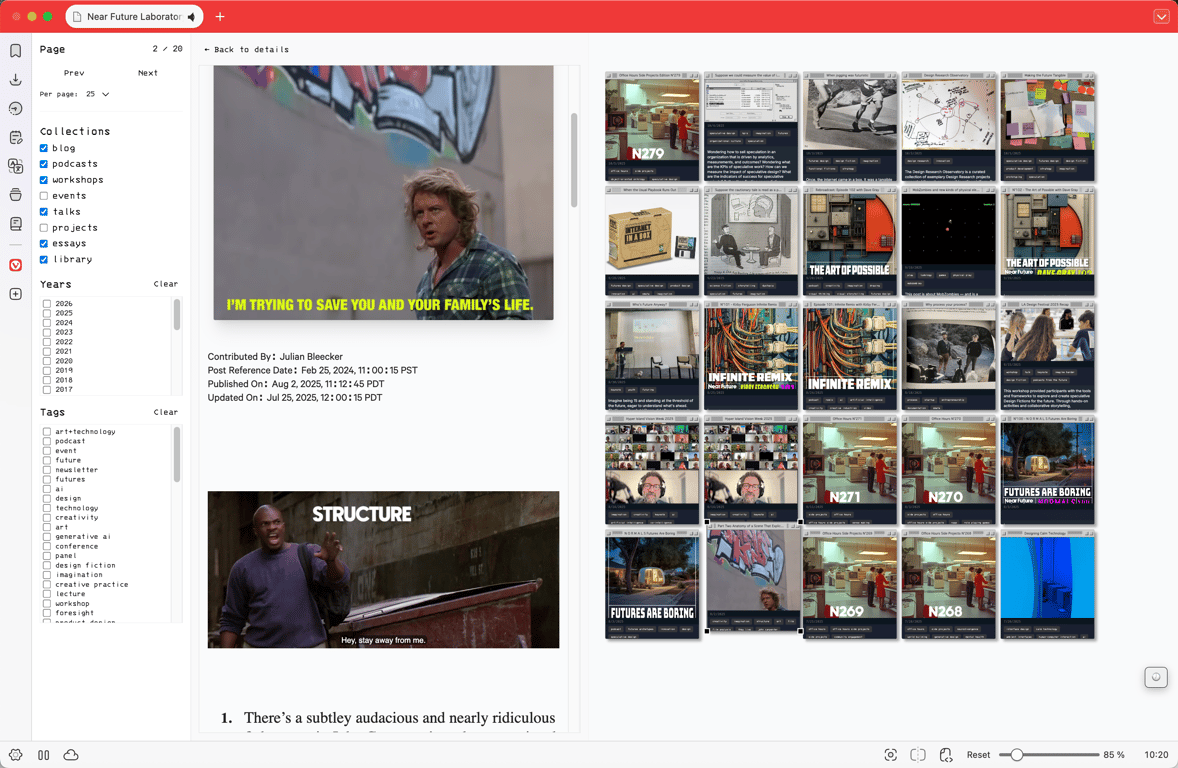Image resolution: width=1178 pixels, height=768 pixels.
Task: Uncheck the essays collection
Action: pyautogui.click(x=44, y=243)
